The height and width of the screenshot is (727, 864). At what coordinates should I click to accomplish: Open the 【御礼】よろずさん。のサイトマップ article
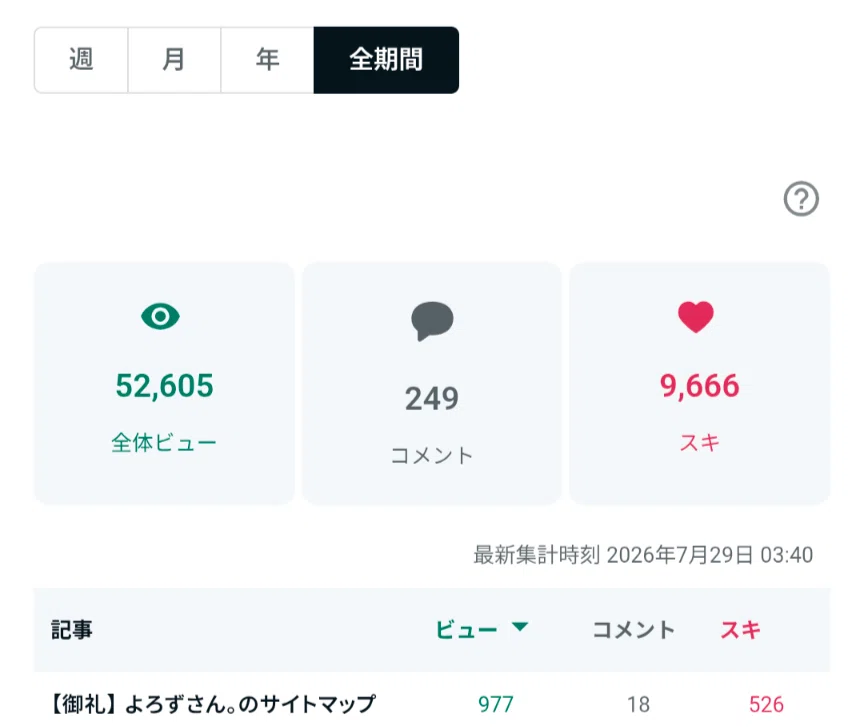coord(212,704)
